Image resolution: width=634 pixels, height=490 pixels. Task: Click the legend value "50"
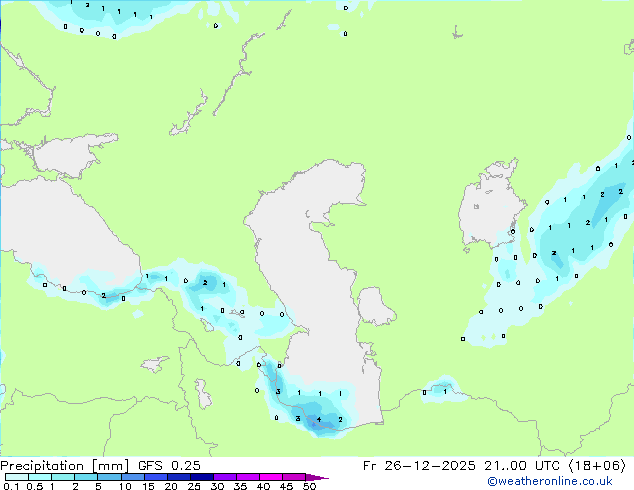tap(309, 486)
